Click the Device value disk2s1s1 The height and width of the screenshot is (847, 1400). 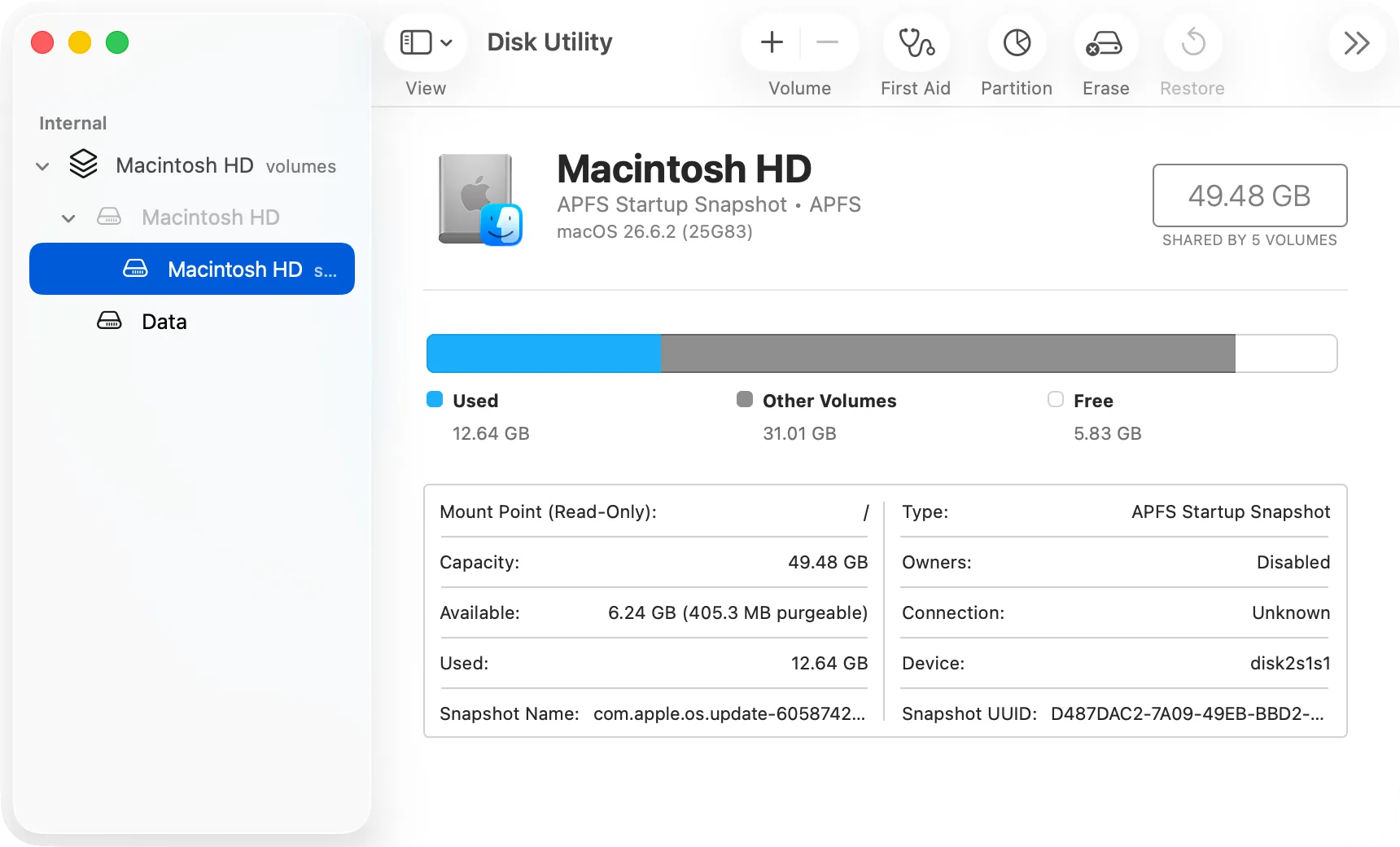pyautogui.click(x=1290, y=664)
